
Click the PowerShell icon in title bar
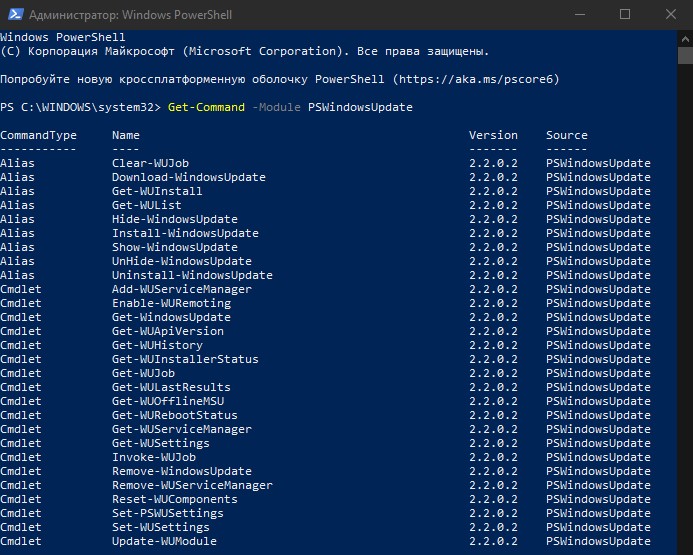15,14
